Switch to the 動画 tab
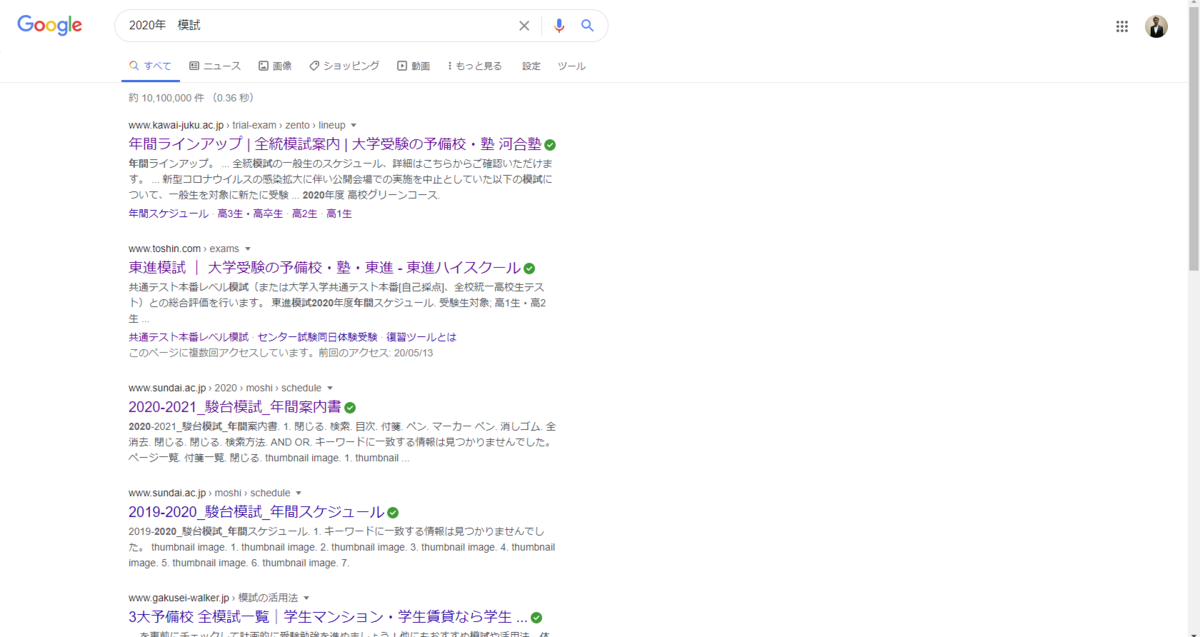The image size is (1200, 637). pos(413,66)
